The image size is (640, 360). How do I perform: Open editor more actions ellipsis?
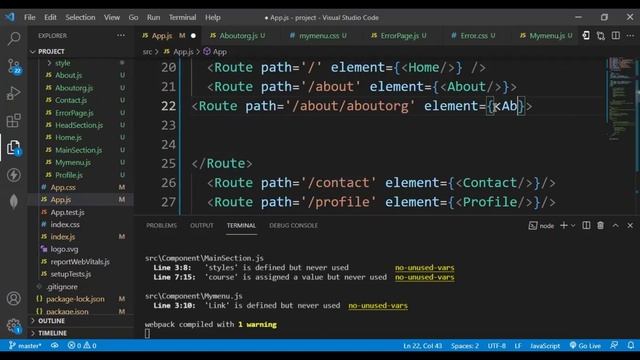(x=630, y=36)
